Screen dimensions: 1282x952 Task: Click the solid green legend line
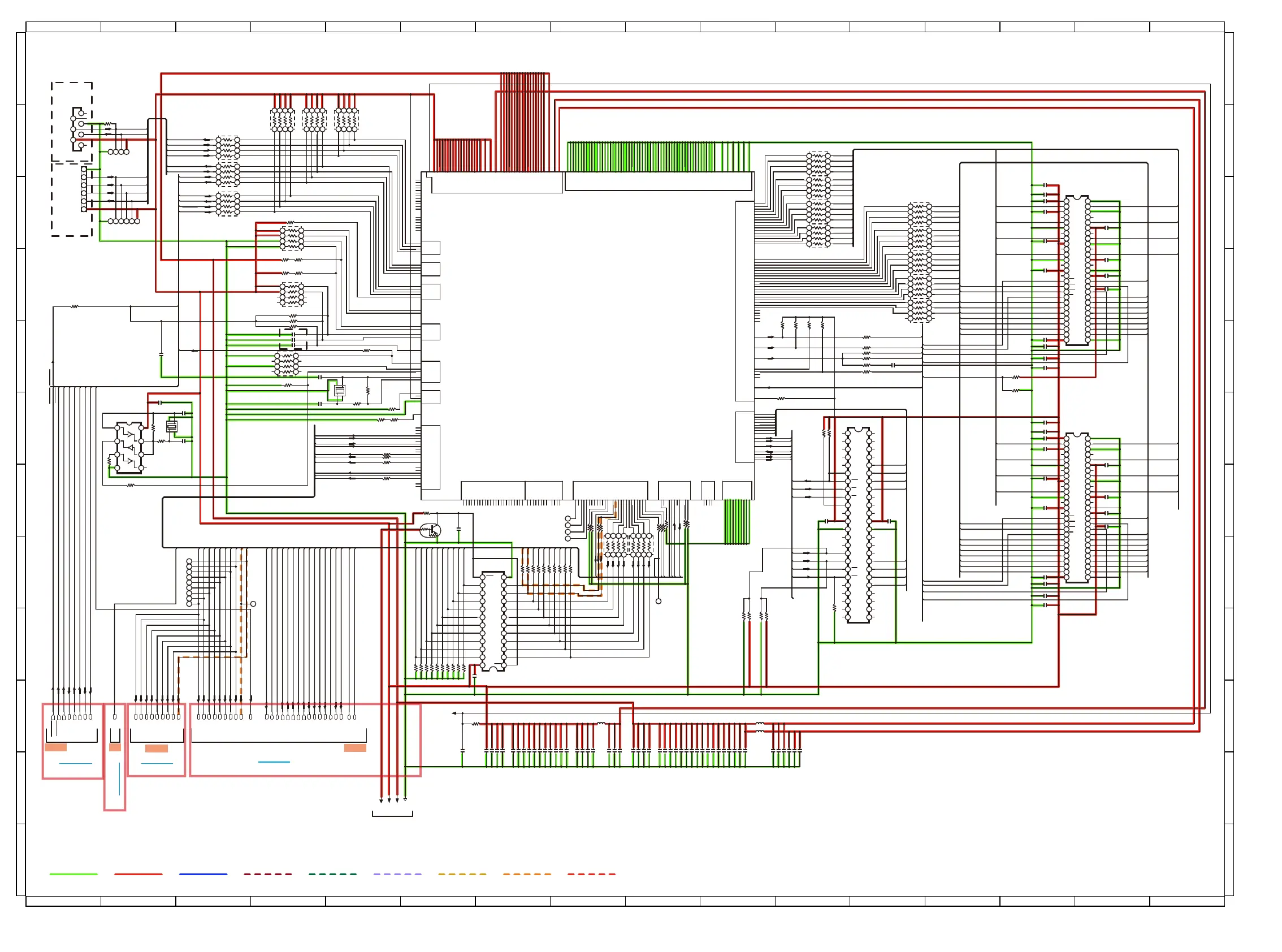[x=73, y=874]
